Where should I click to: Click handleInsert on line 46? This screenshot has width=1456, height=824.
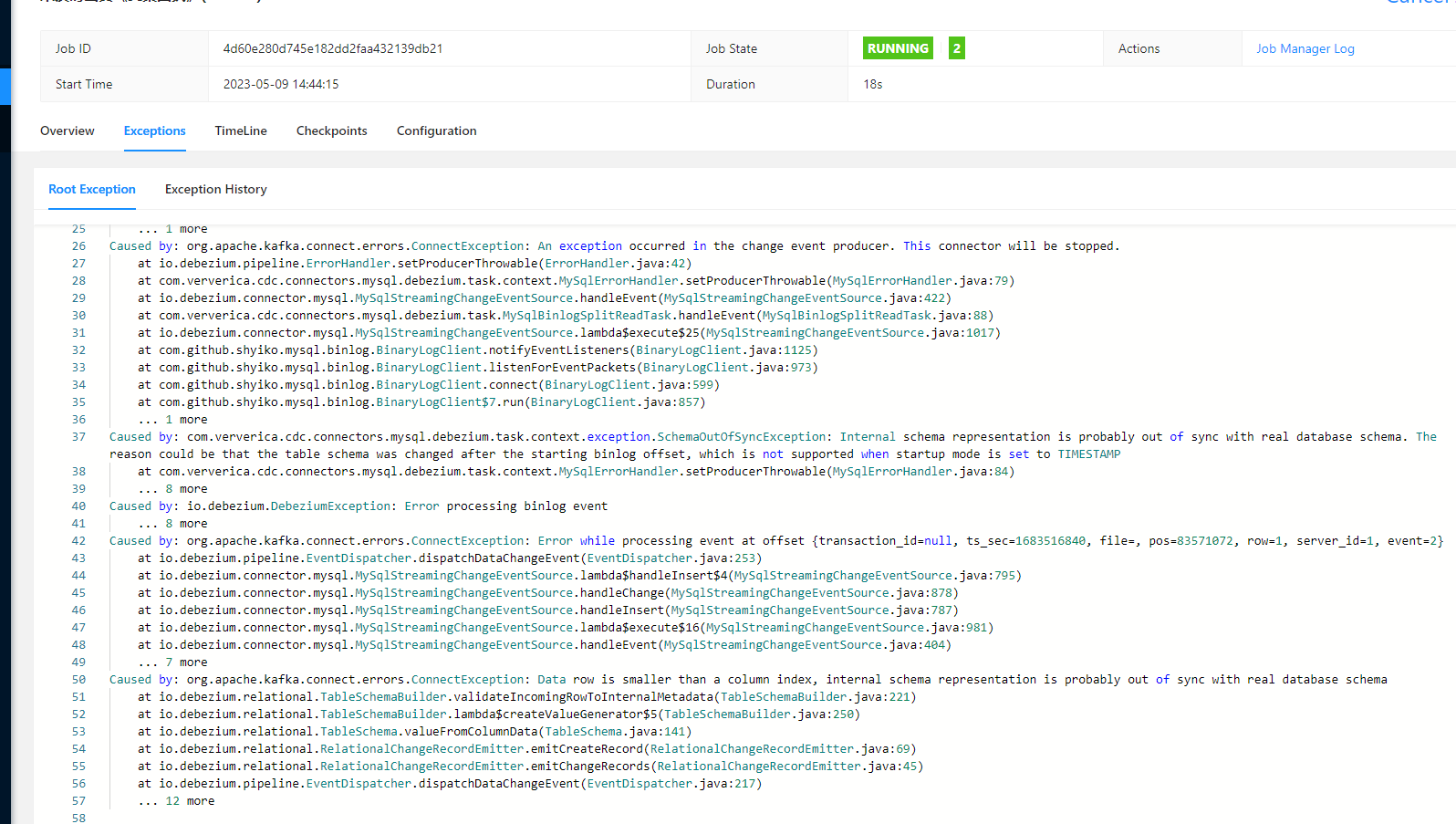[622, 610]
